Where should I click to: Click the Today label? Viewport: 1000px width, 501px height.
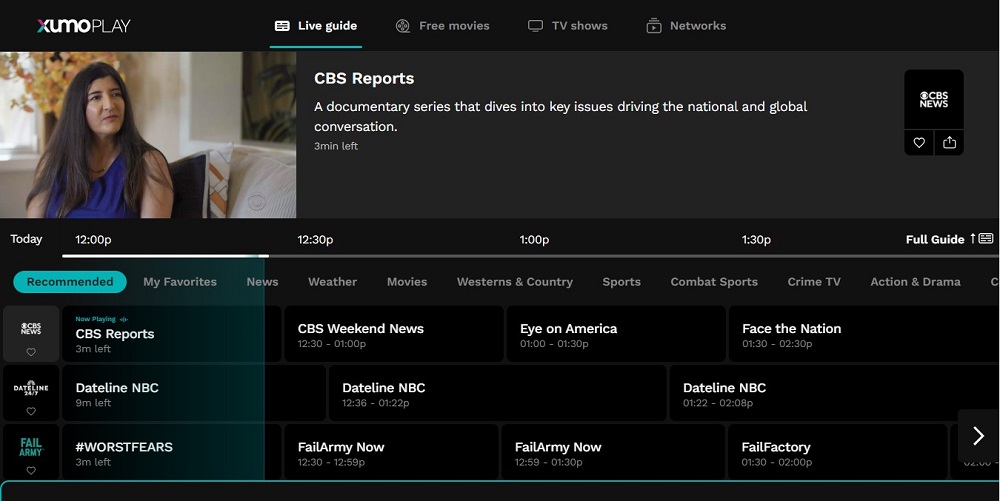(26, 239)
